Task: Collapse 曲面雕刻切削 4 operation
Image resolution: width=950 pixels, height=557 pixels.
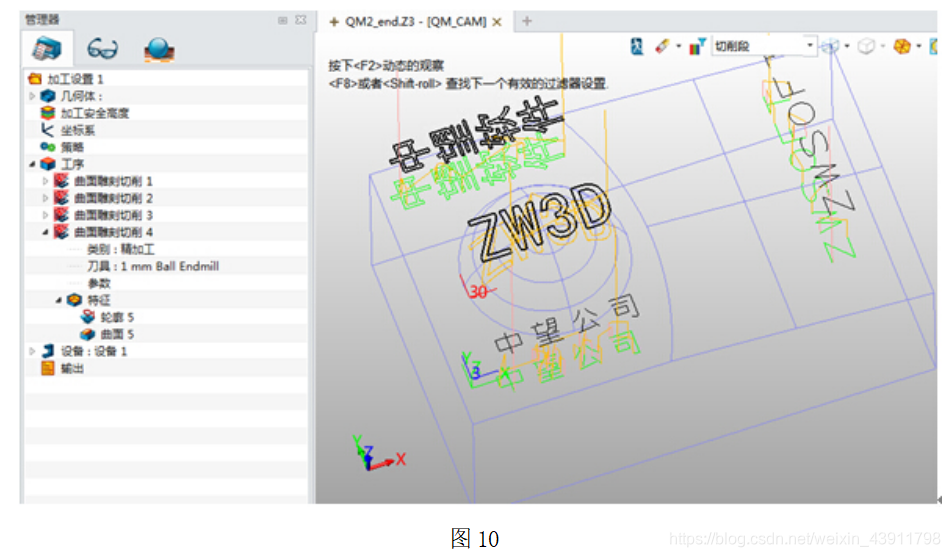Action: coord(45,232)
